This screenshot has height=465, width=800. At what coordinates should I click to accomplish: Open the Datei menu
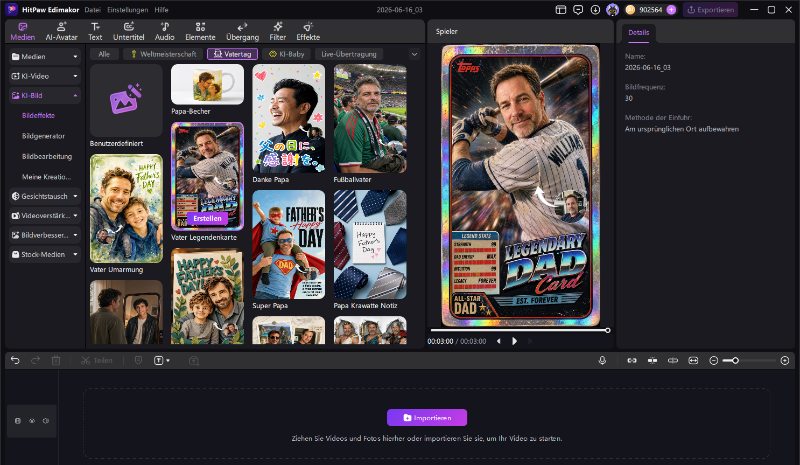[x=92, y=10]
